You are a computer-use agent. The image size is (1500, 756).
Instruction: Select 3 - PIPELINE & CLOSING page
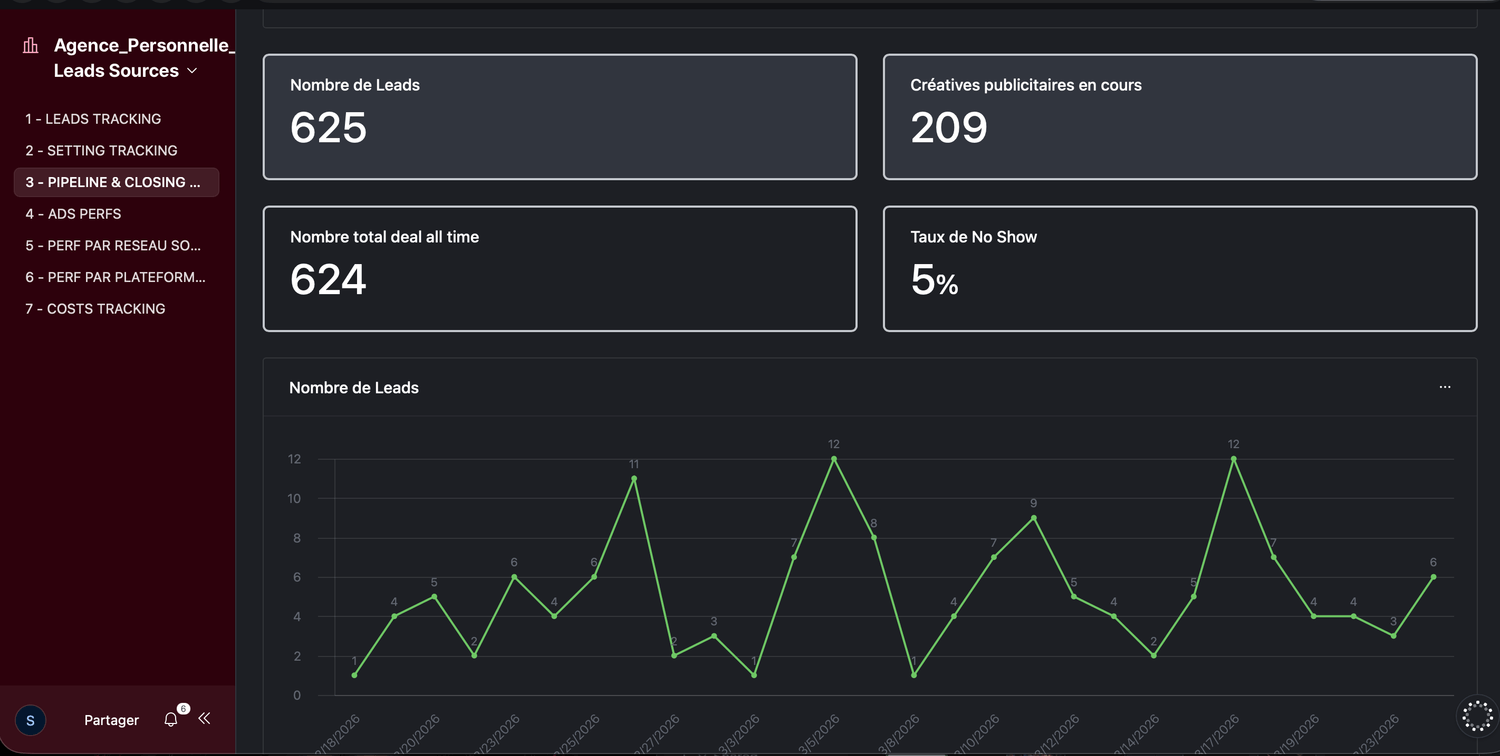coord(116,182)
